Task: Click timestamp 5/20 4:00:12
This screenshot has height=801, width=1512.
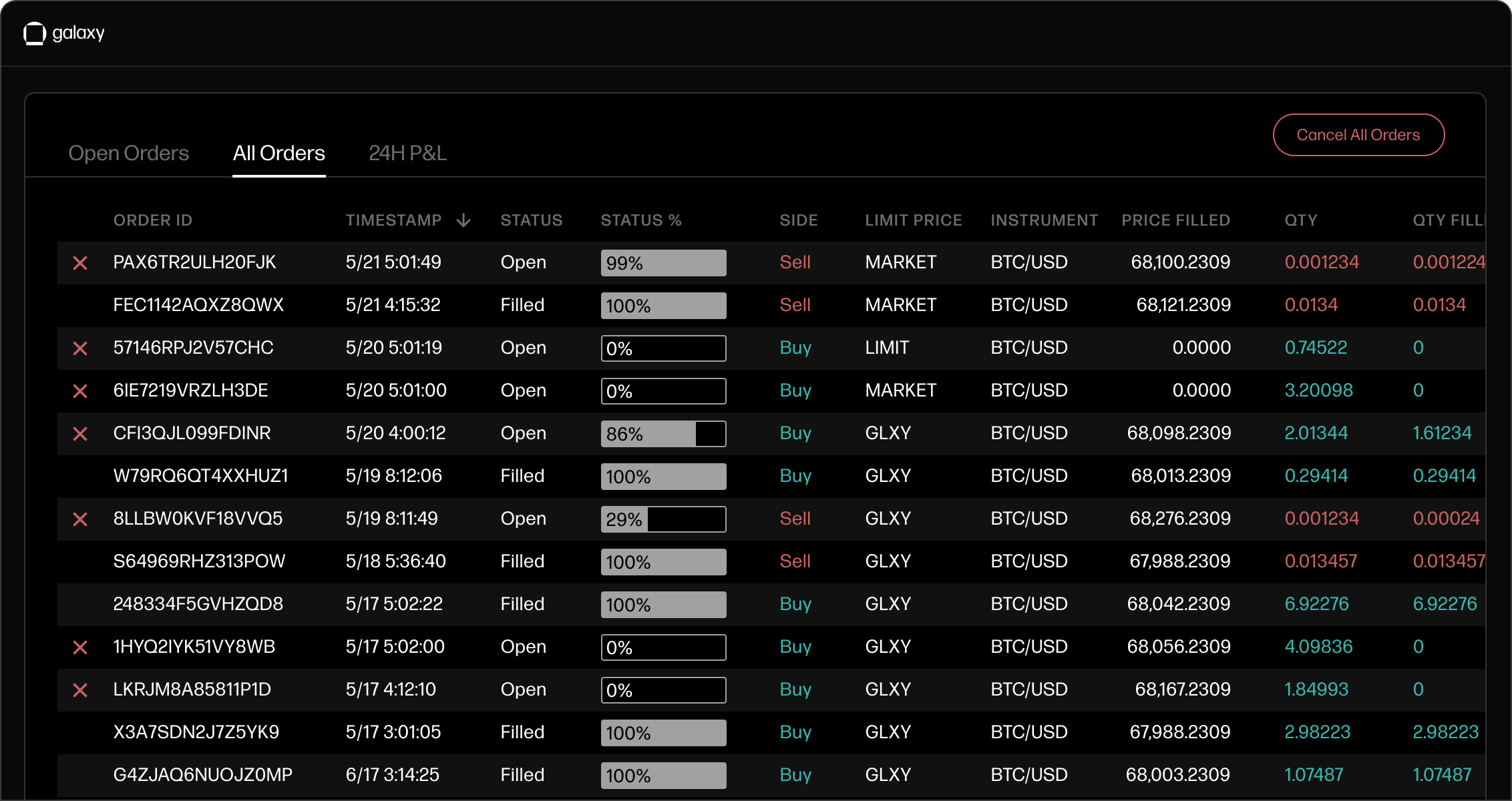Action: point(395,433)
